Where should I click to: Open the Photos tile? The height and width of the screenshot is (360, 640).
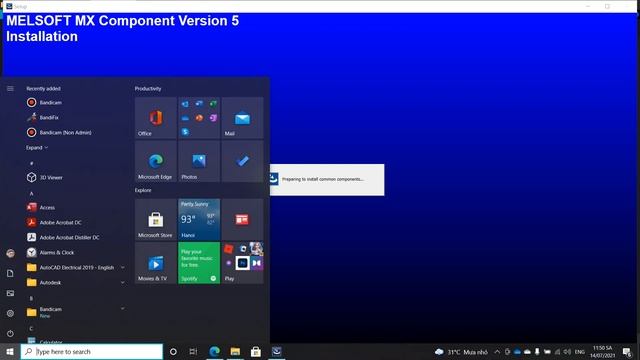tap(199, 161)
